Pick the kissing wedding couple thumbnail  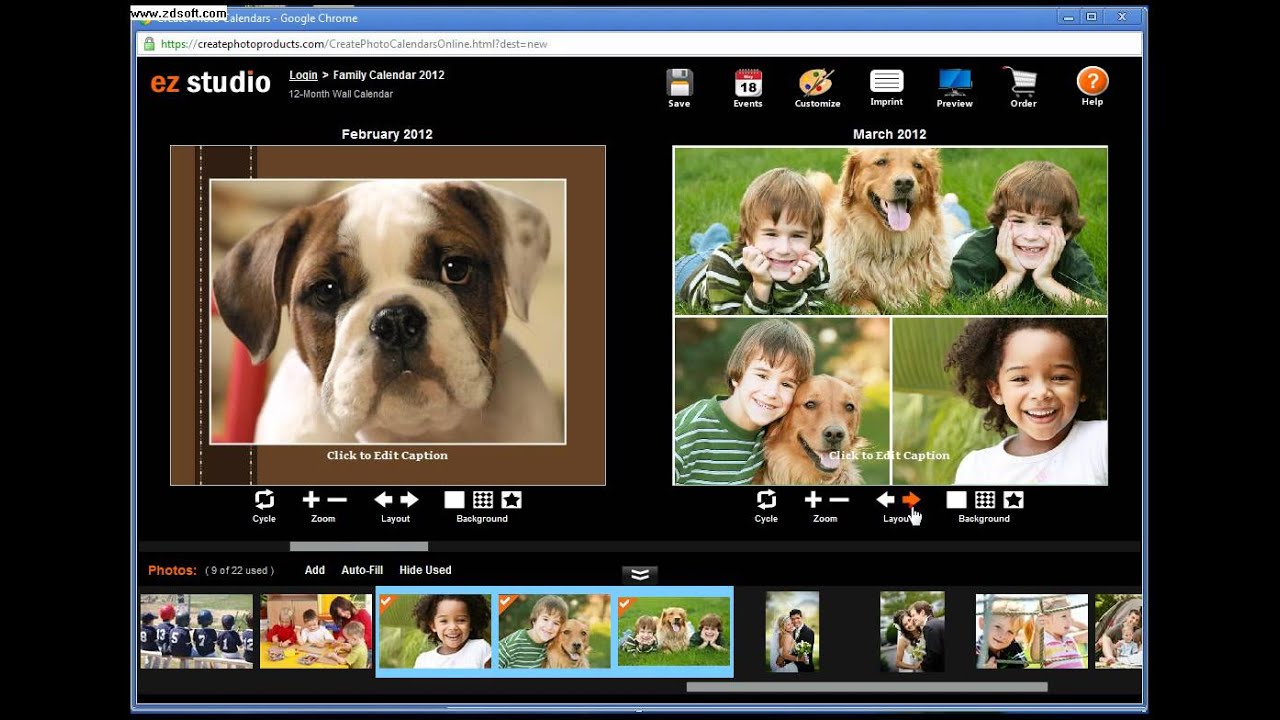[x=912, y=631]
